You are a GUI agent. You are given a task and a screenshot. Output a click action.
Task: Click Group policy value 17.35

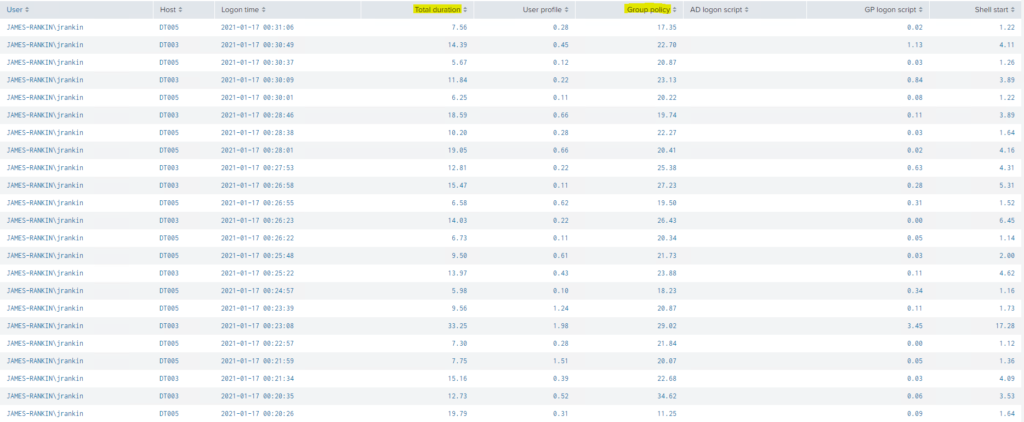point(666,27)
